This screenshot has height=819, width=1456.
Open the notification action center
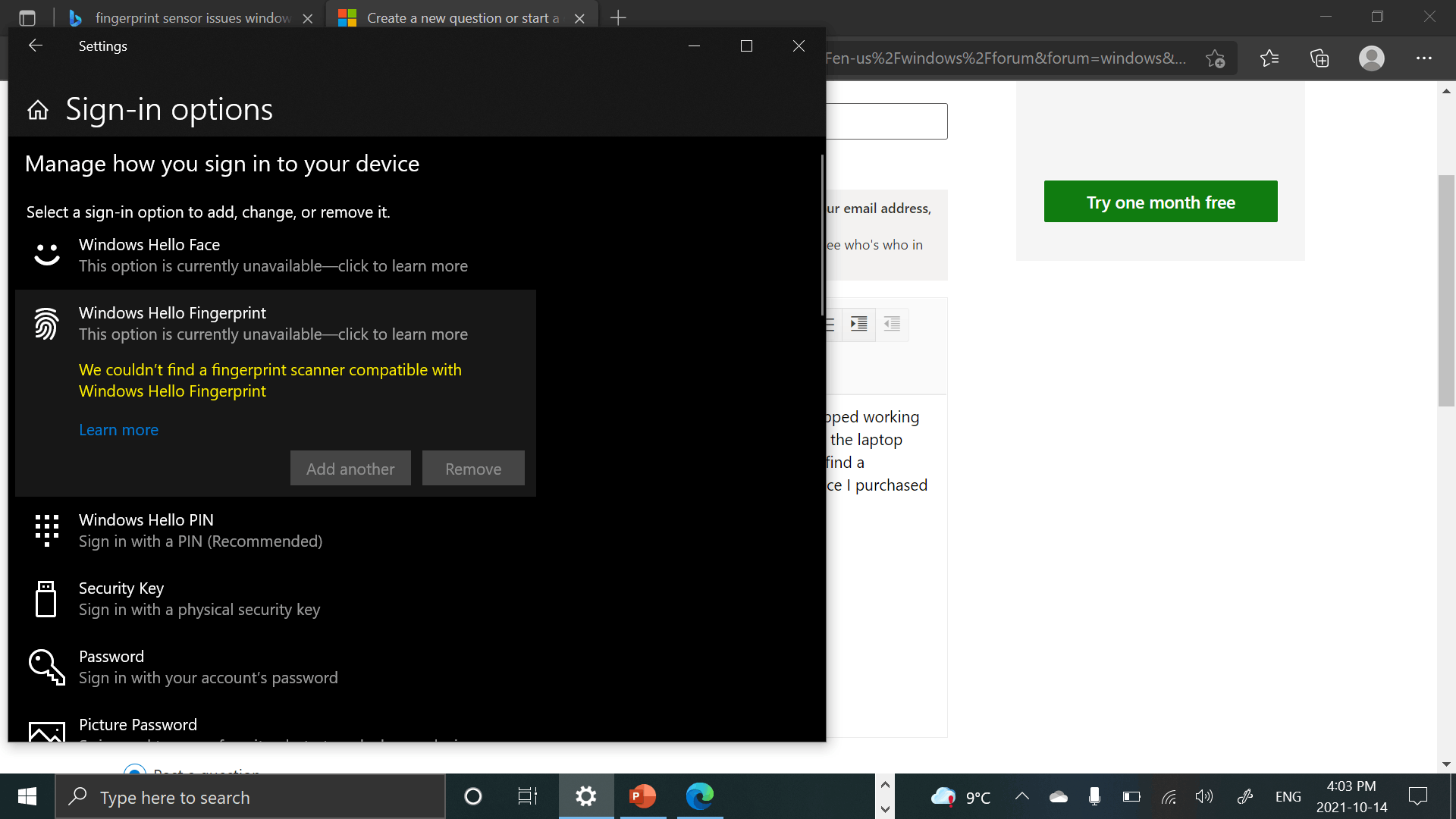(x=1417, y=796)
